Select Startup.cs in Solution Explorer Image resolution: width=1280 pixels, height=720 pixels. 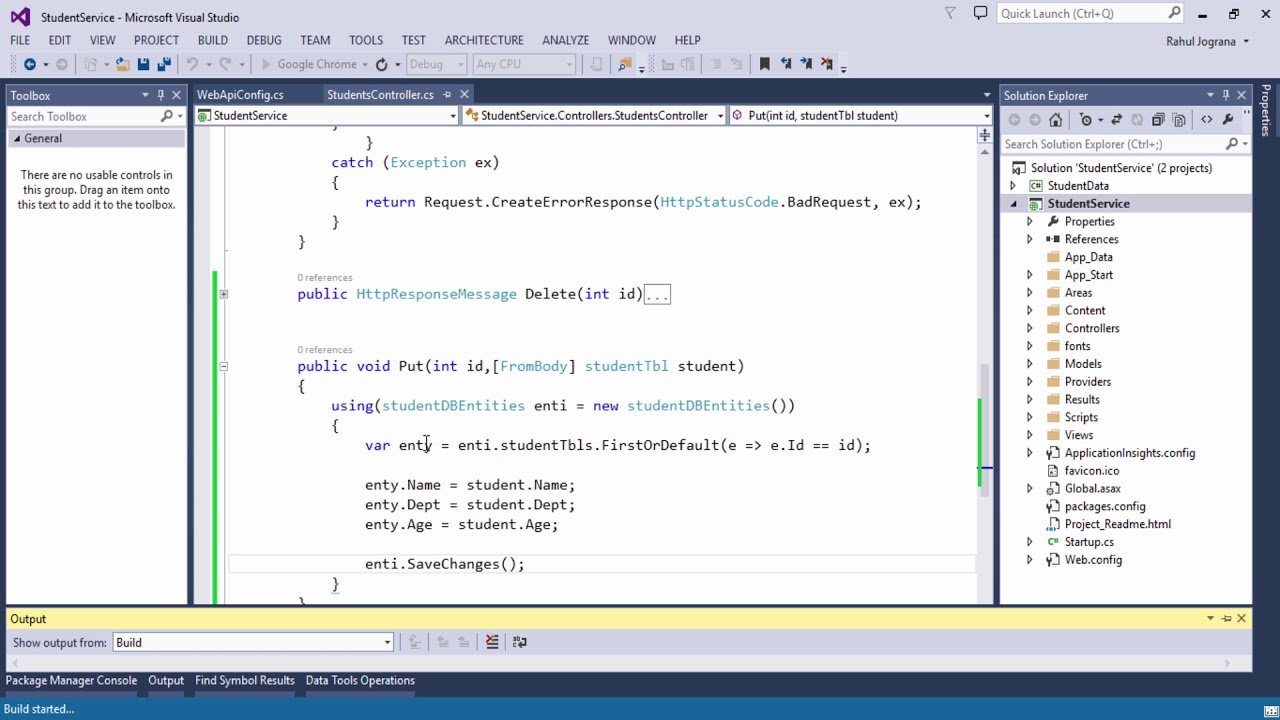(1089, 542)
